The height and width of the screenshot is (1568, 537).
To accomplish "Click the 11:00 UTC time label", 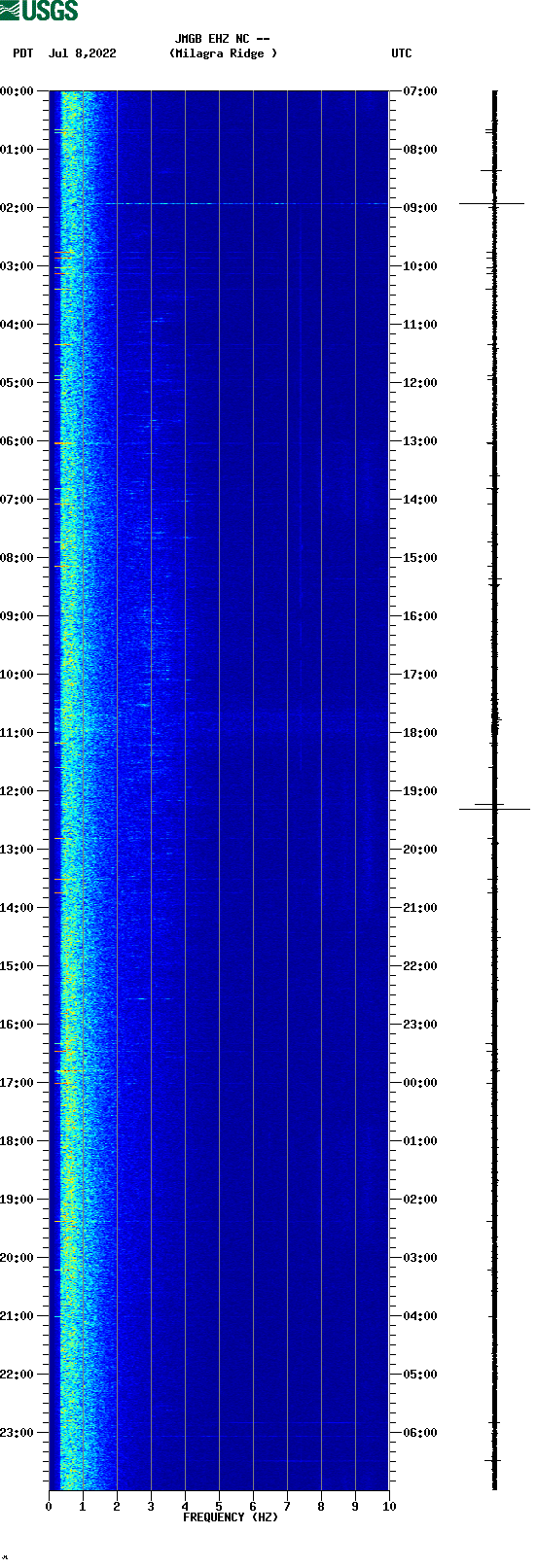I will coord(420,325).
